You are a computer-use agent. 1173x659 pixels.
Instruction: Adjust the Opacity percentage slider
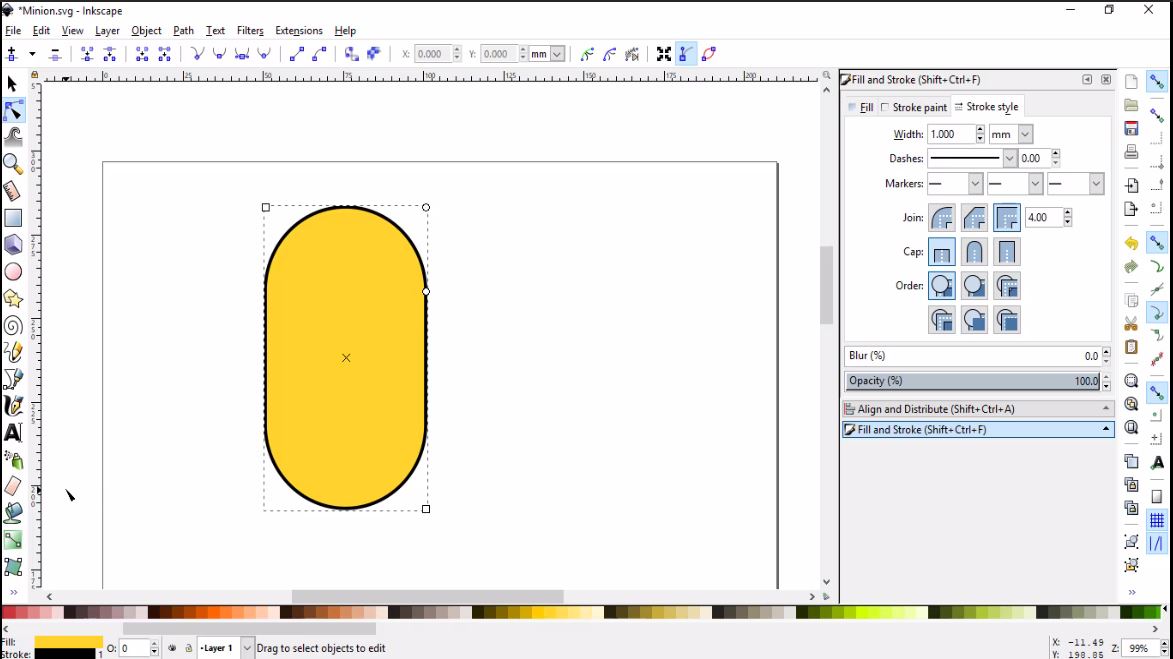click(973, 381)
